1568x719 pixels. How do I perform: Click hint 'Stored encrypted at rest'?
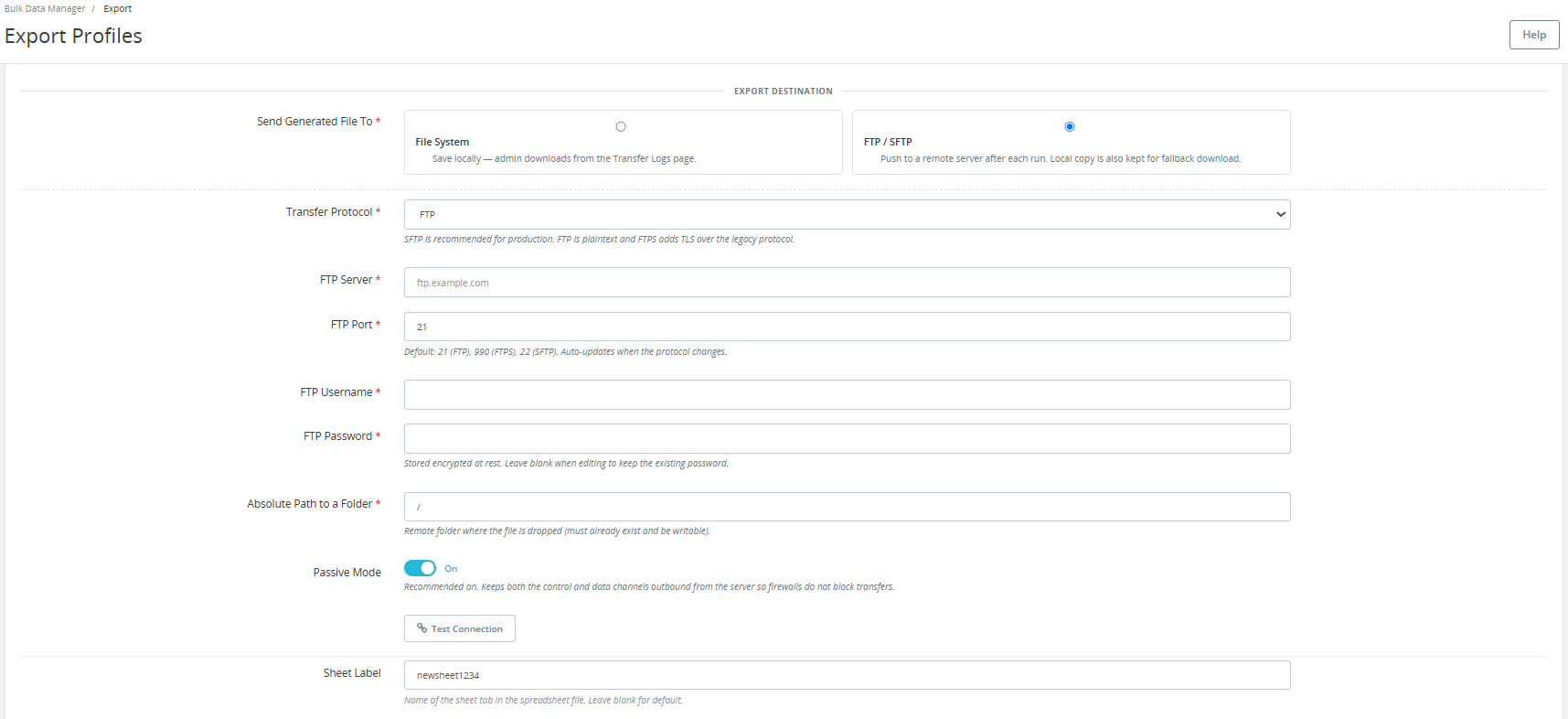(x=566, y=464)
